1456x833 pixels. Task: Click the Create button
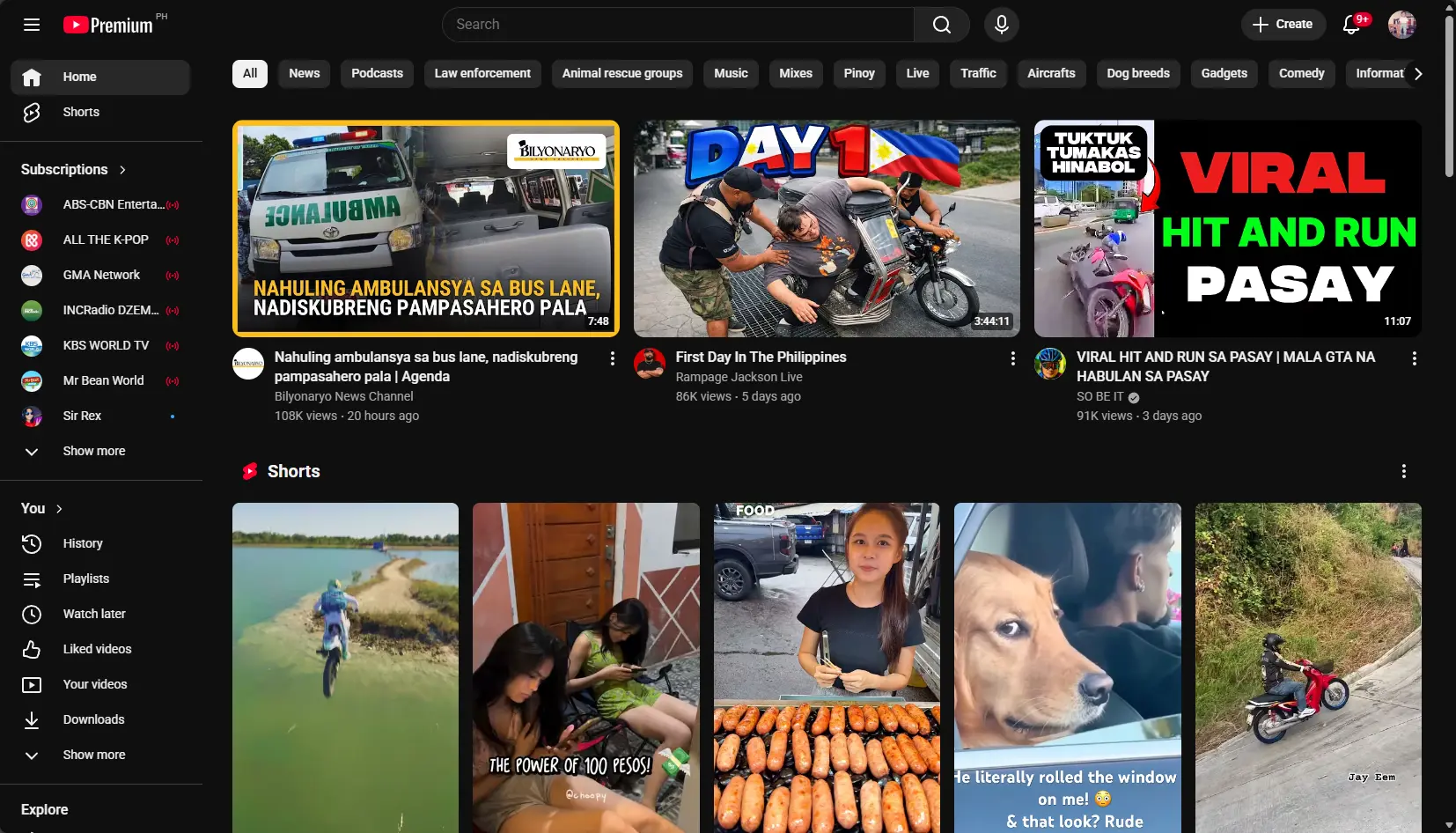tap(1283, 25)
